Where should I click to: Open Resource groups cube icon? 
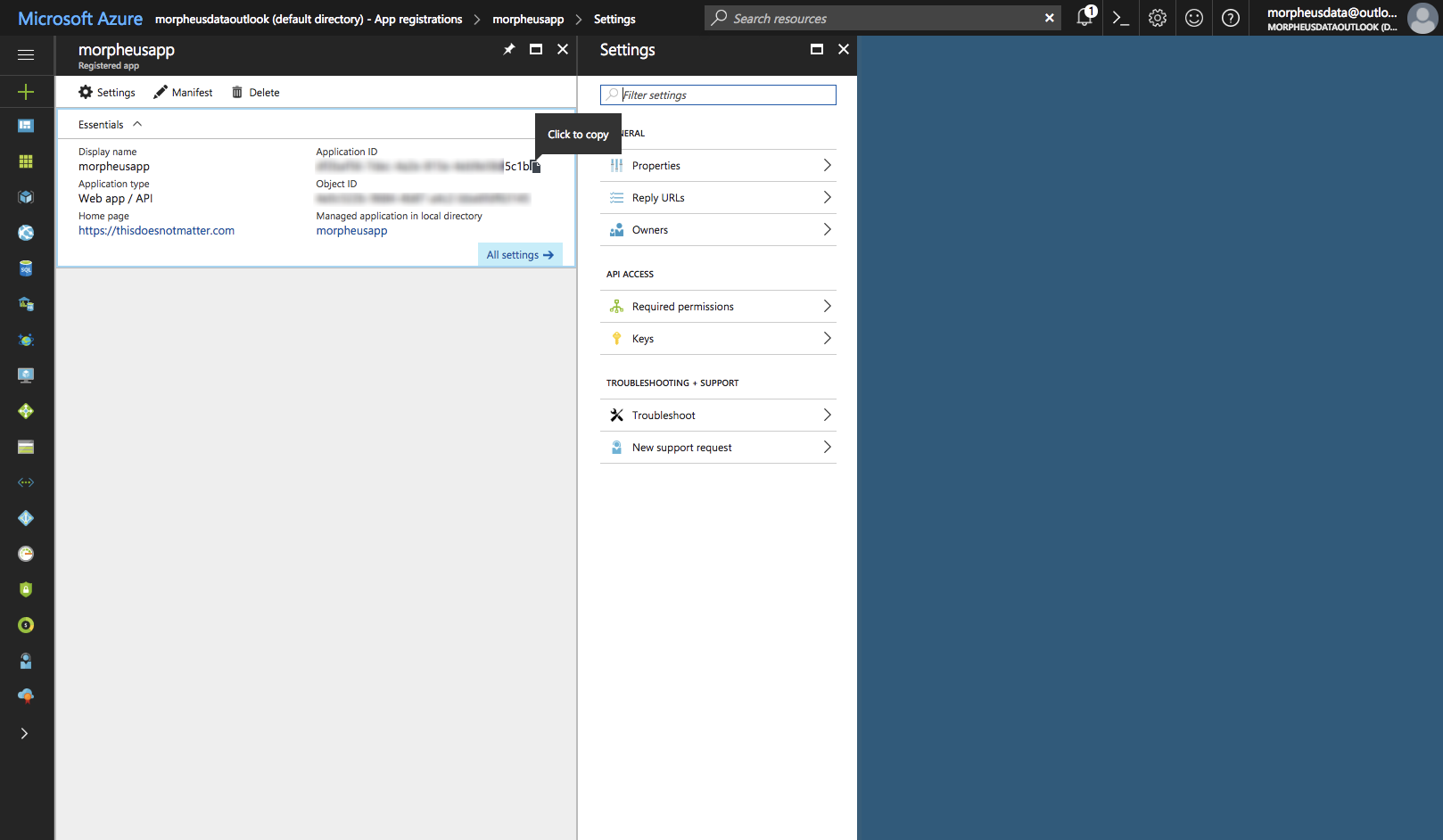tap(26, 197)
